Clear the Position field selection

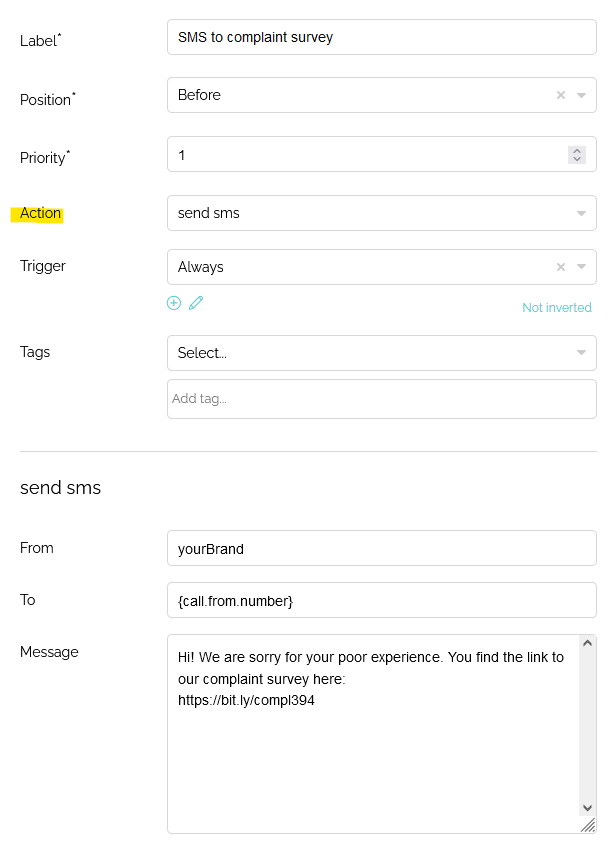coord(561,95)
